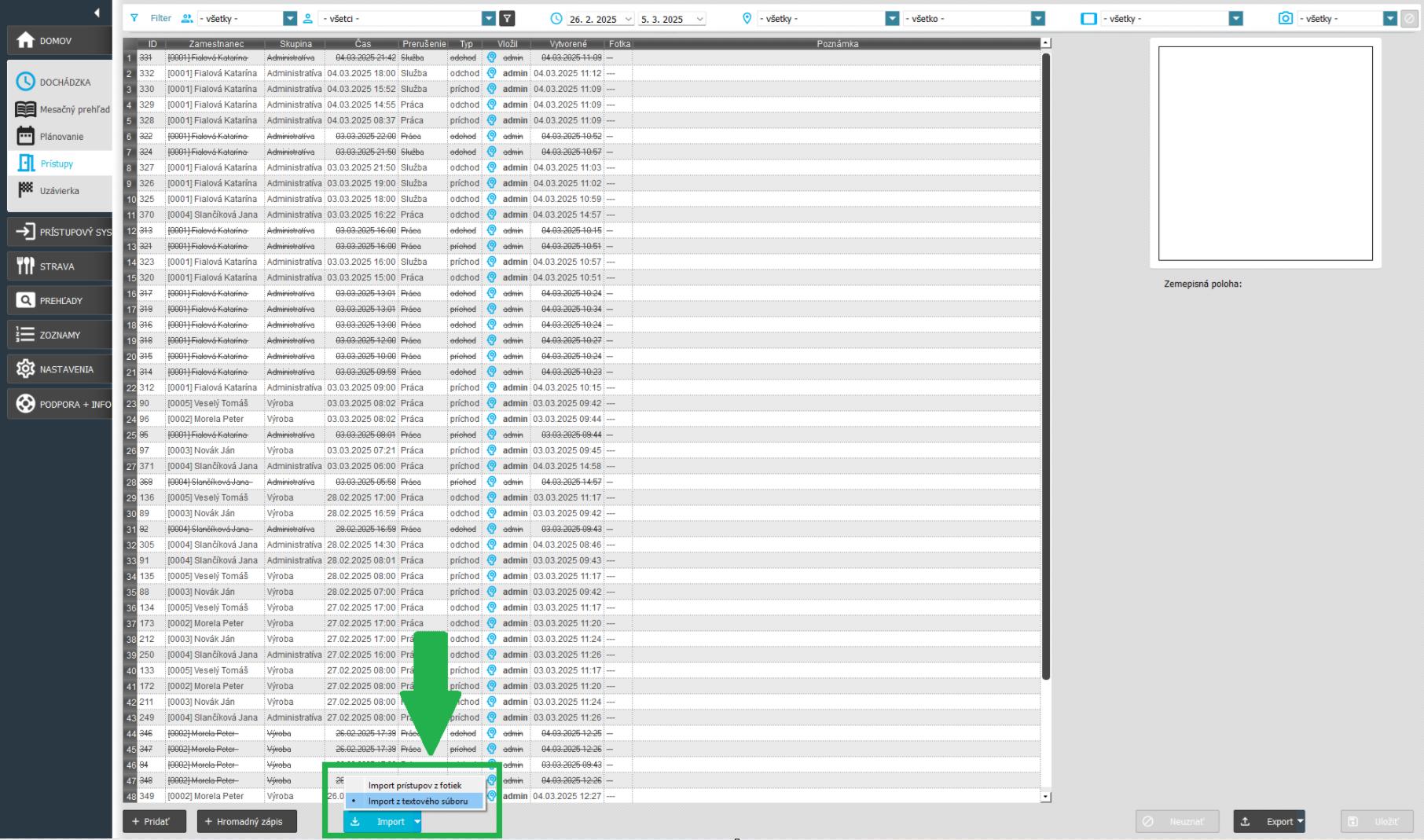Click the Uložiť save button
The image size is (1424, 840).
point(1377,822)
